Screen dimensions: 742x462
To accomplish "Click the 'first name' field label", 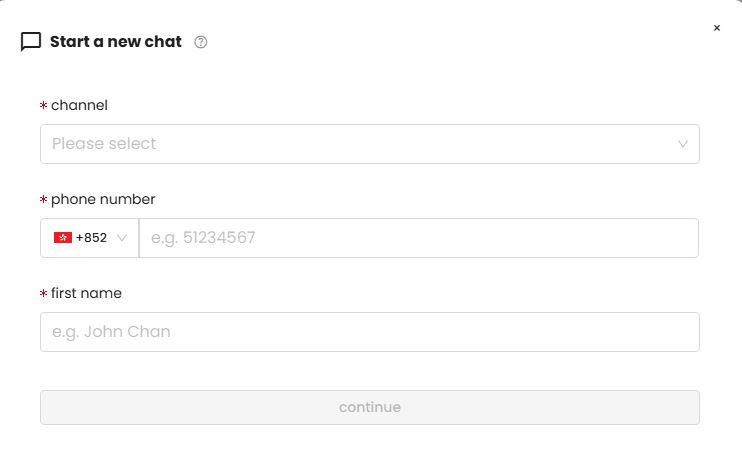I will pos(86,293).
